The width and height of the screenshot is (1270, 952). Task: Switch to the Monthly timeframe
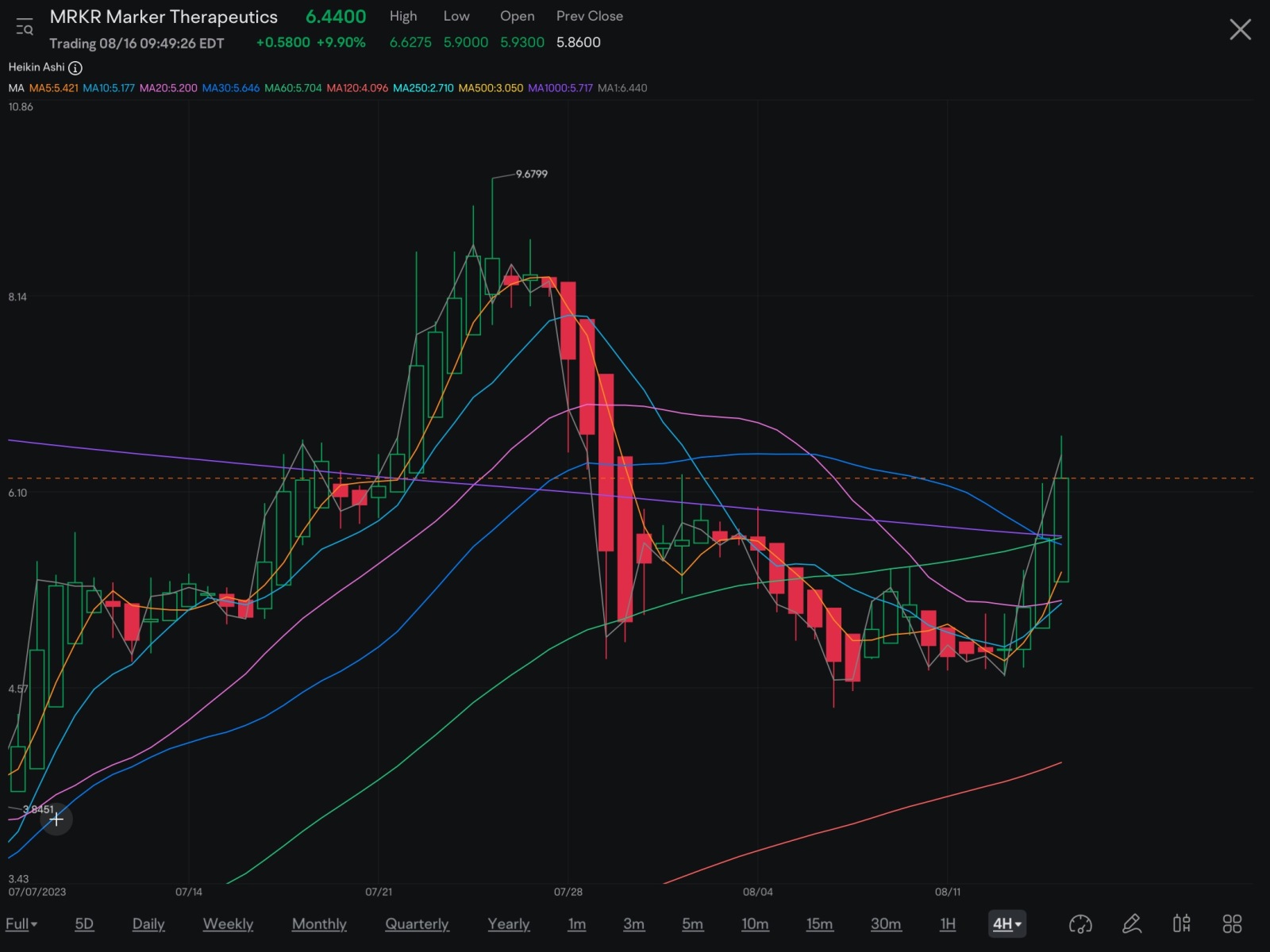319,923
